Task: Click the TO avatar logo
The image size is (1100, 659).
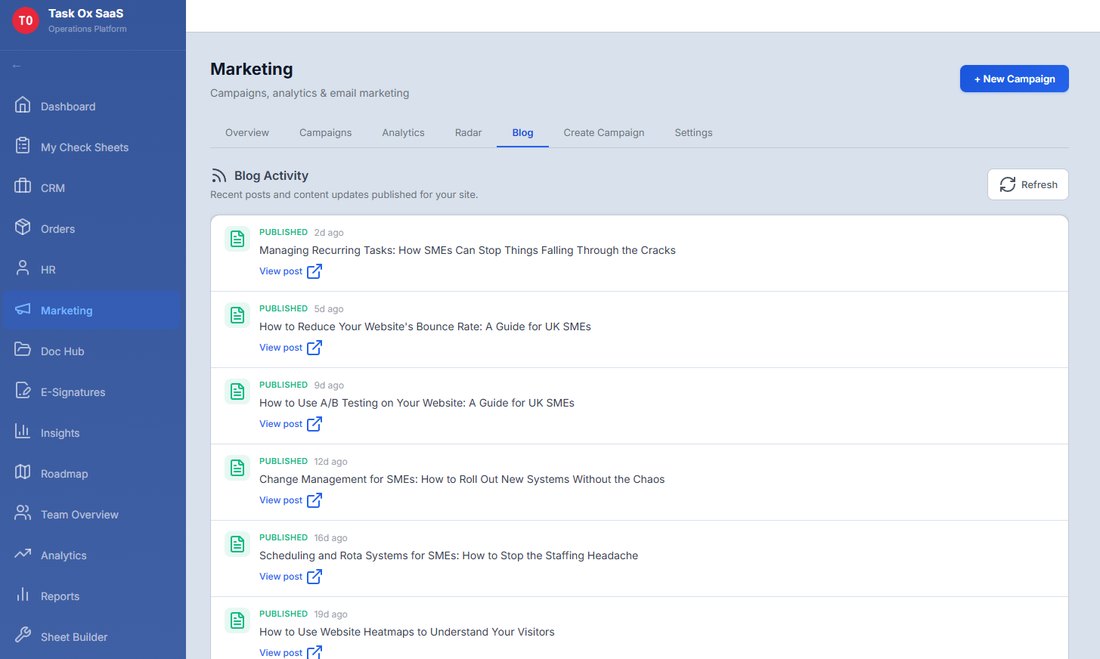Action: [25, 20]
